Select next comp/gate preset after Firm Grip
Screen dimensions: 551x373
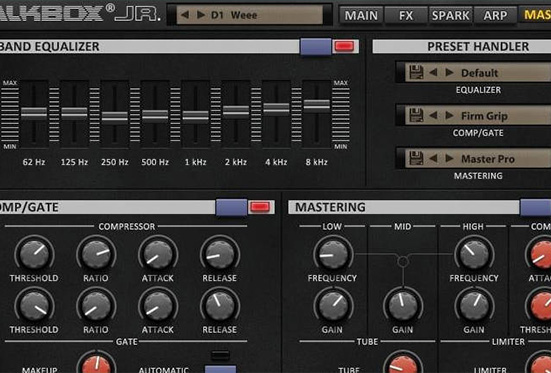(449, 115)
